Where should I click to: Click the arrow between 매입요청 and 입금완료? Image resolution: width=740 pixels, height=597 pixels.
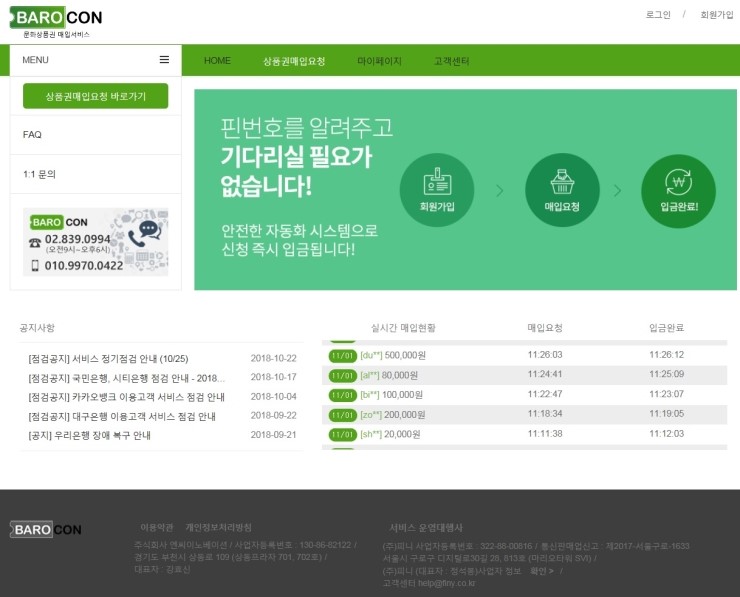(x=617, y=191)
